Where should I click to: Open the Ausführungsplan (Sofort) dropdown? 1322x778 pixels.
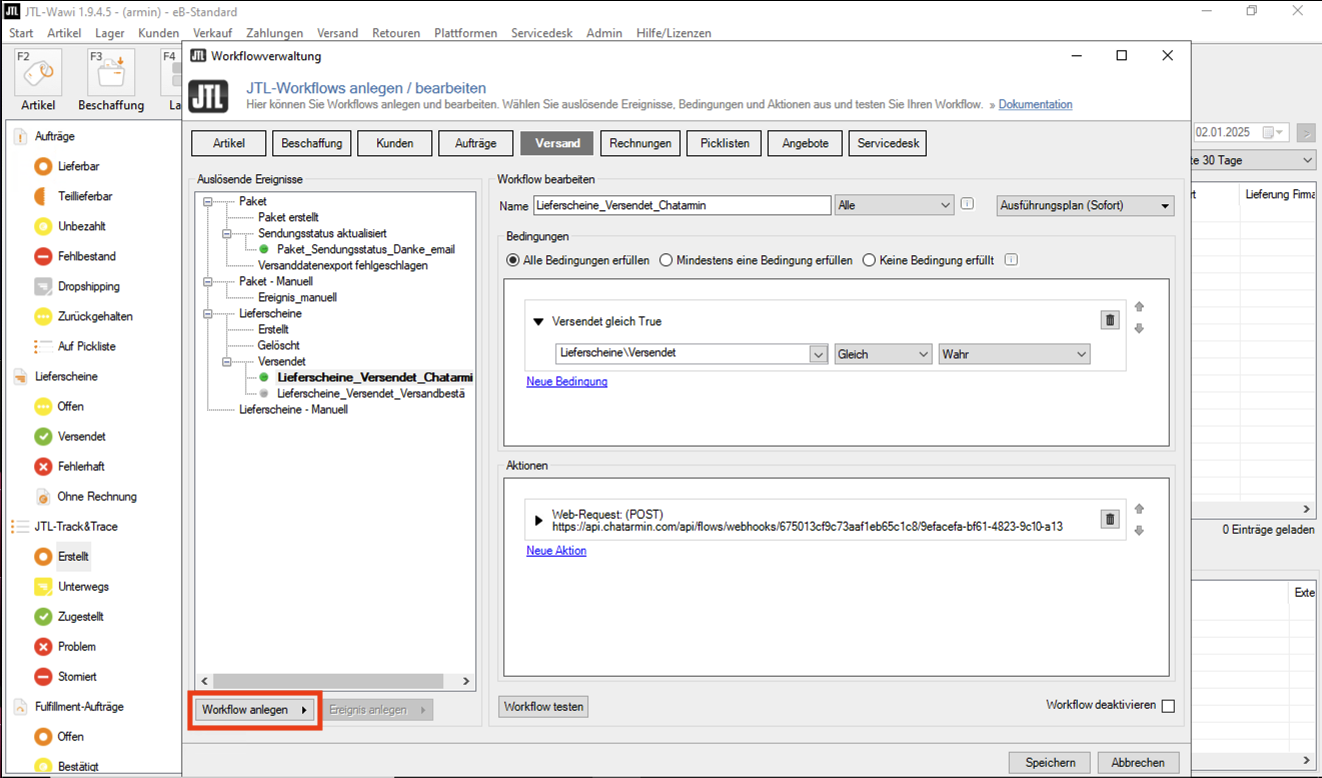(1085, 206)
